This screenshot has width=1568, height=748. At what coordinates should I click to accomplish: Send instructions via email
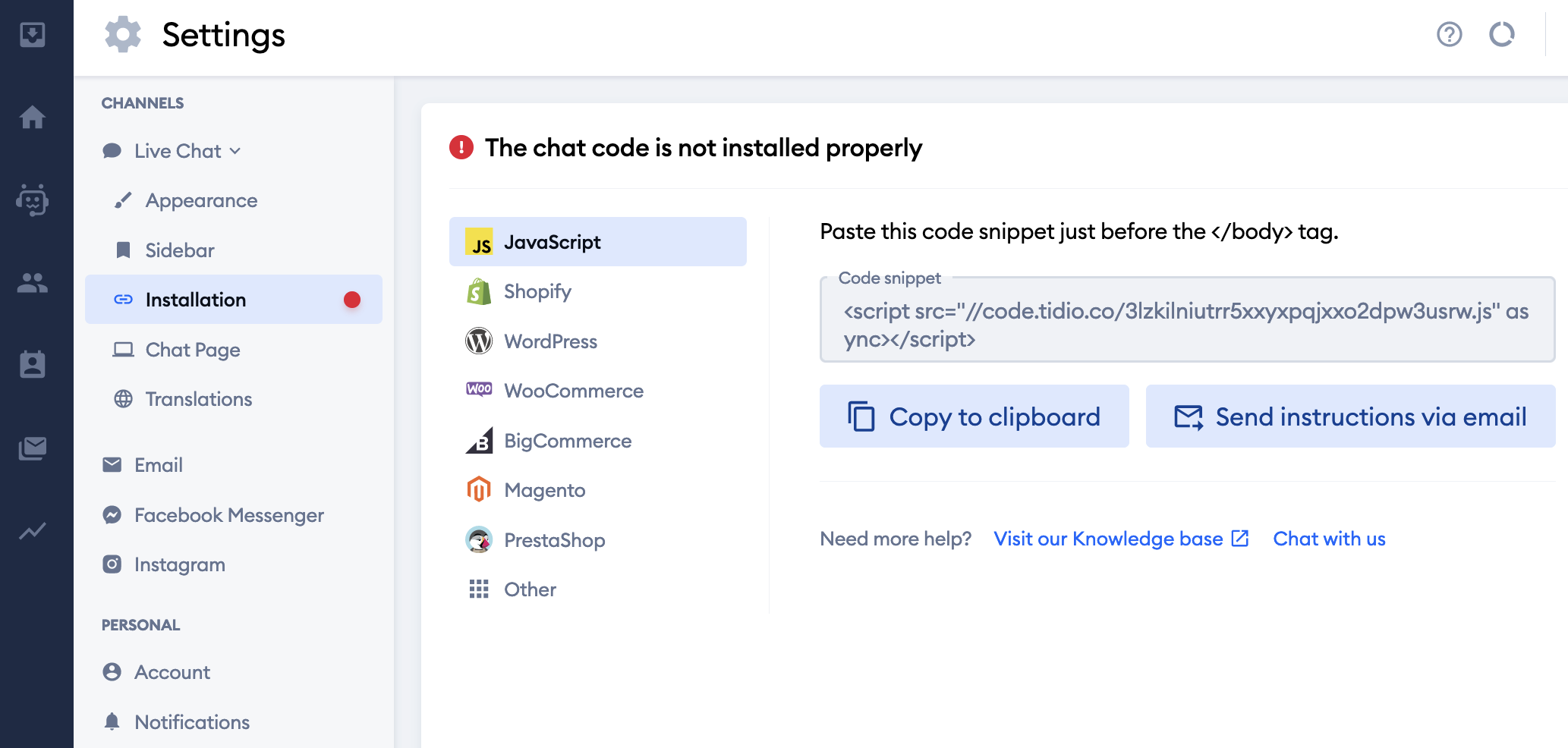click(1350, 416)
